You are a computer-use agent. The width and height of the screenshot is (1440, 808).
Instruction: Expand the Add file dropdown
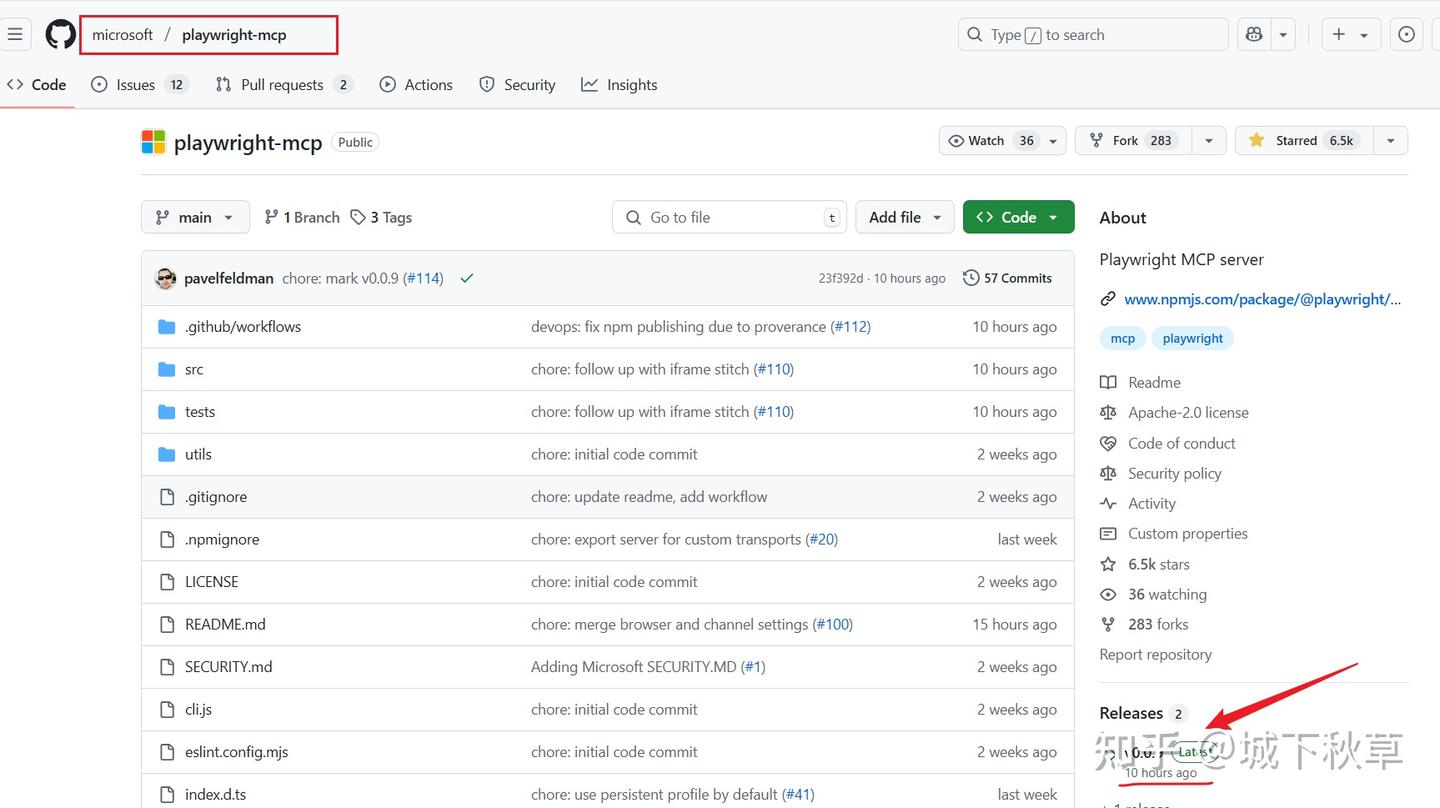point(904,217)
